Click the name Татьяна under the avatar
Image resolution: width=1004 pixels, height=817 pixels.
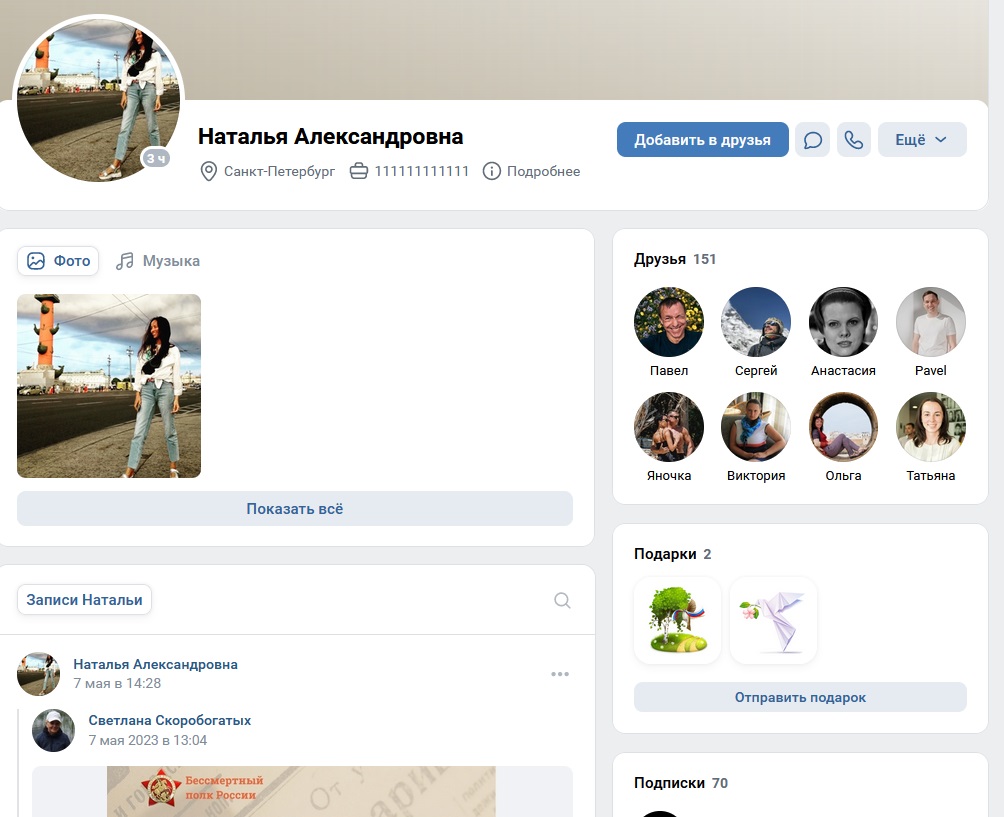[x=931, y=476]
